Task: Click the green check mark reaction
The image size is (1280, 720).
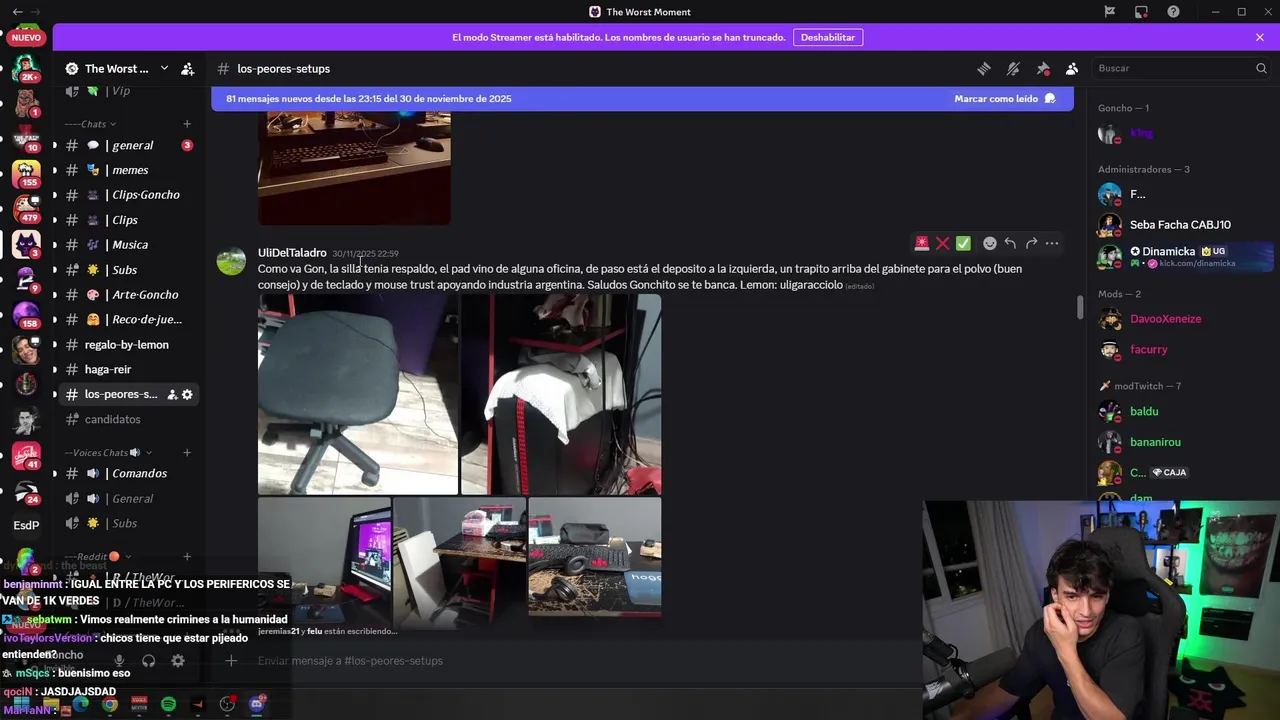Action: pos(963,243)
